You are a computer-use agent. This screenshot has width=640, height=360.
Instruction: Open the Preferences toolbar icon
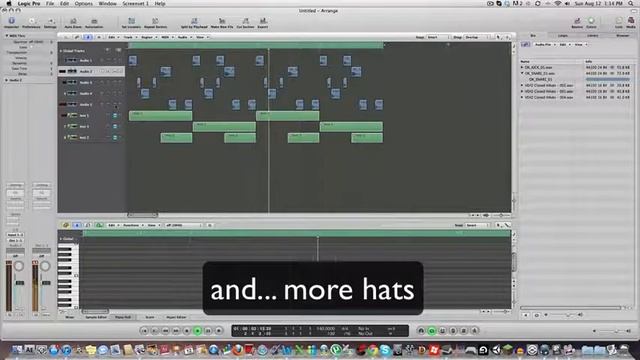(x=31, y=22)
